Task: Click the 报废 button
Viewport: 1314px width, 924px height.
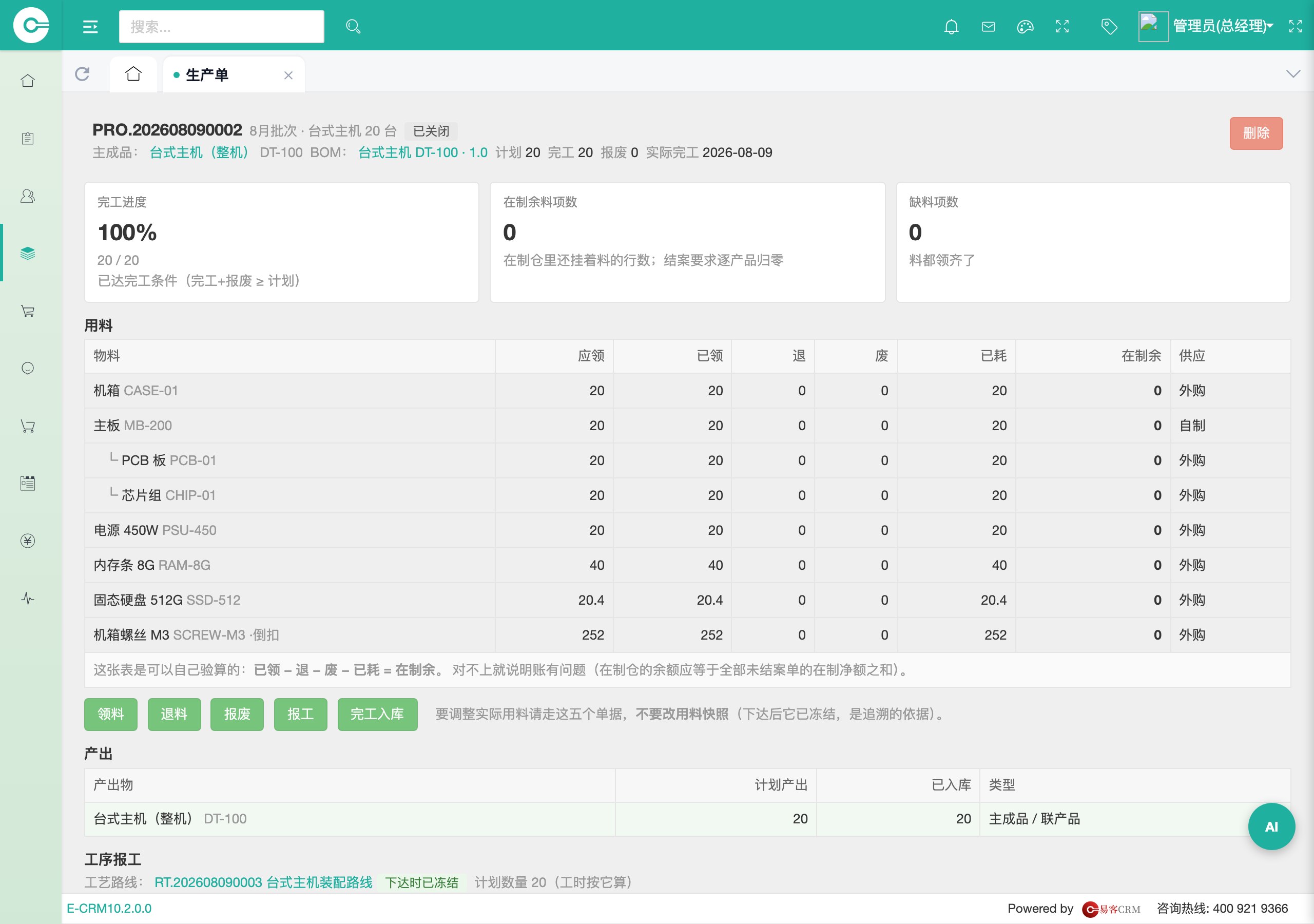Action: pyautogui.click(x=237, y=714)
